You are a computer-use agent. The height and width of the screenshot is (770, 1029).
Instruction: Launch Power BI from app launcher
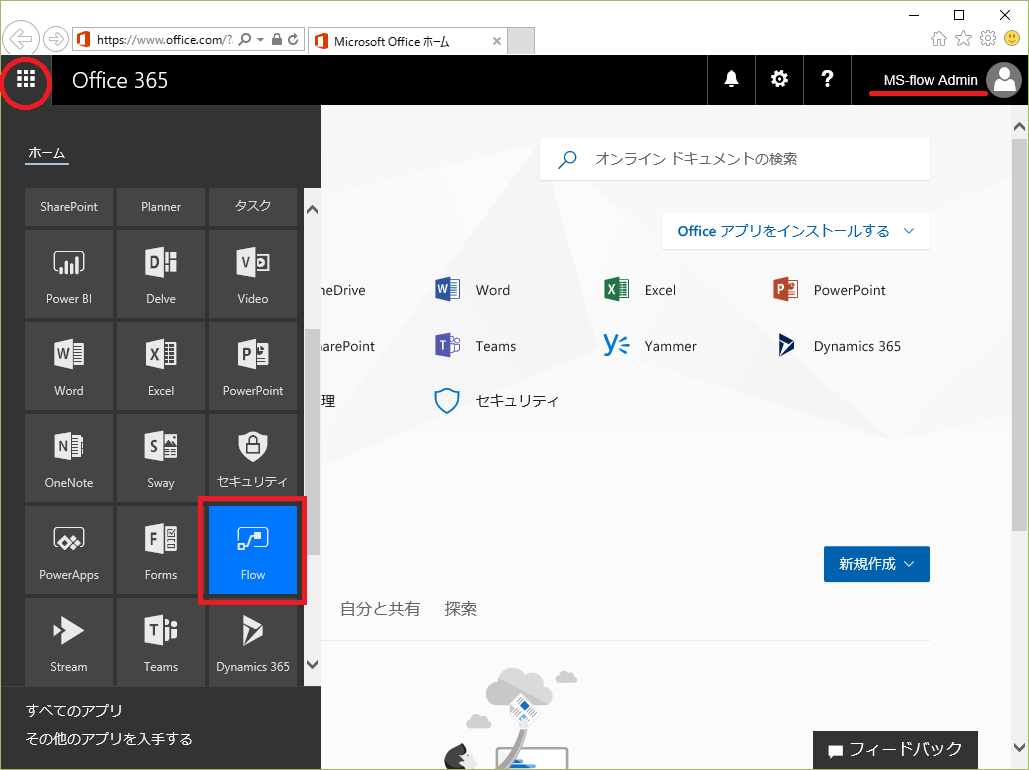(69, 274)
